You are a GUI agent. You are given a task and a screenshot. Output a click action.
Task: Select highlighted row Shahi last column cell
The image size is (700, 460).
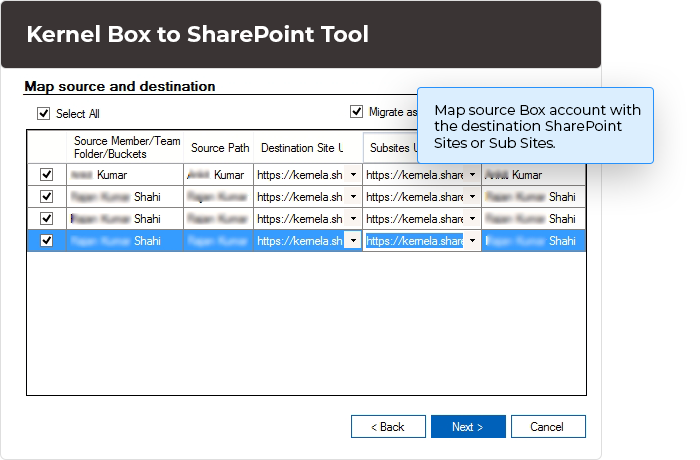coord(533,241)
